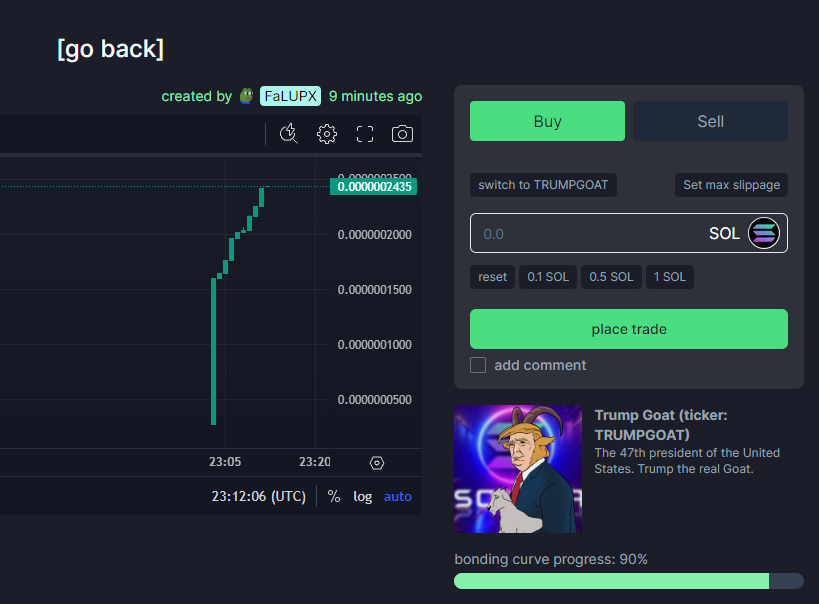Choose the 1 SOL preset
819x604 pixels.
pos(670,277)
